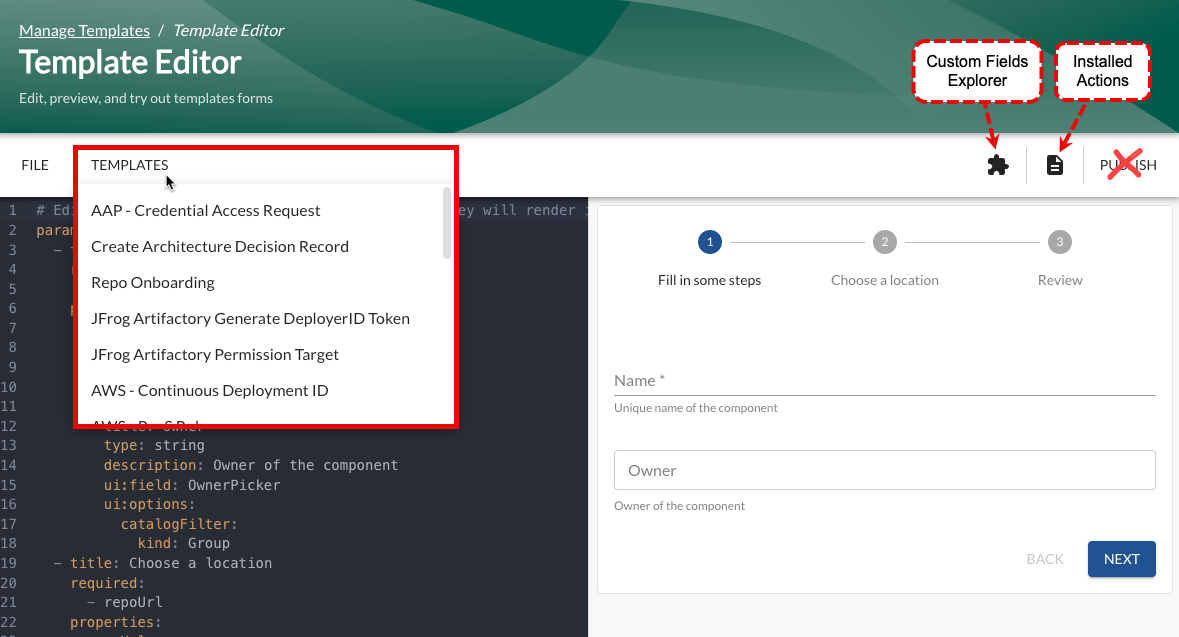Open the Installed Actions document icon
This screenshot has height=637, width=1179.
pyautogui.click(x=1054, y=165)
